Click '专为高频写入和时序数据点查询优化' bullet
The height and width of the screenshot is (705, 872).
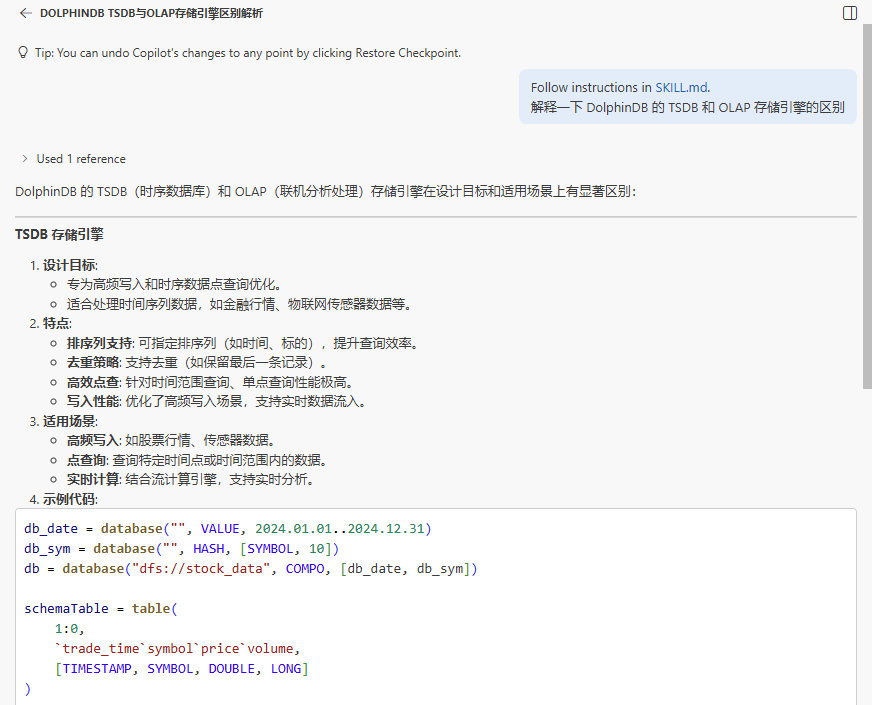point(175,285)
